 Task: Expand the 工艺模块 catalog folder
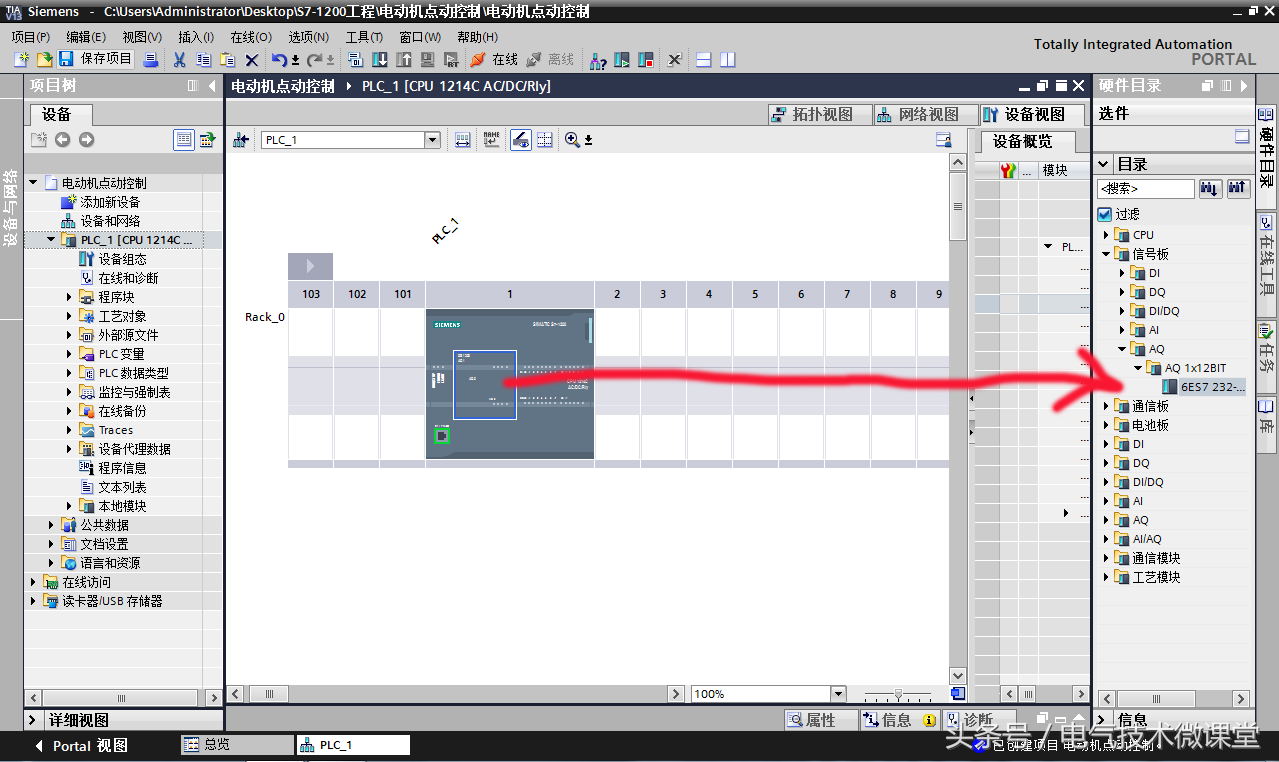(1106, 577)
